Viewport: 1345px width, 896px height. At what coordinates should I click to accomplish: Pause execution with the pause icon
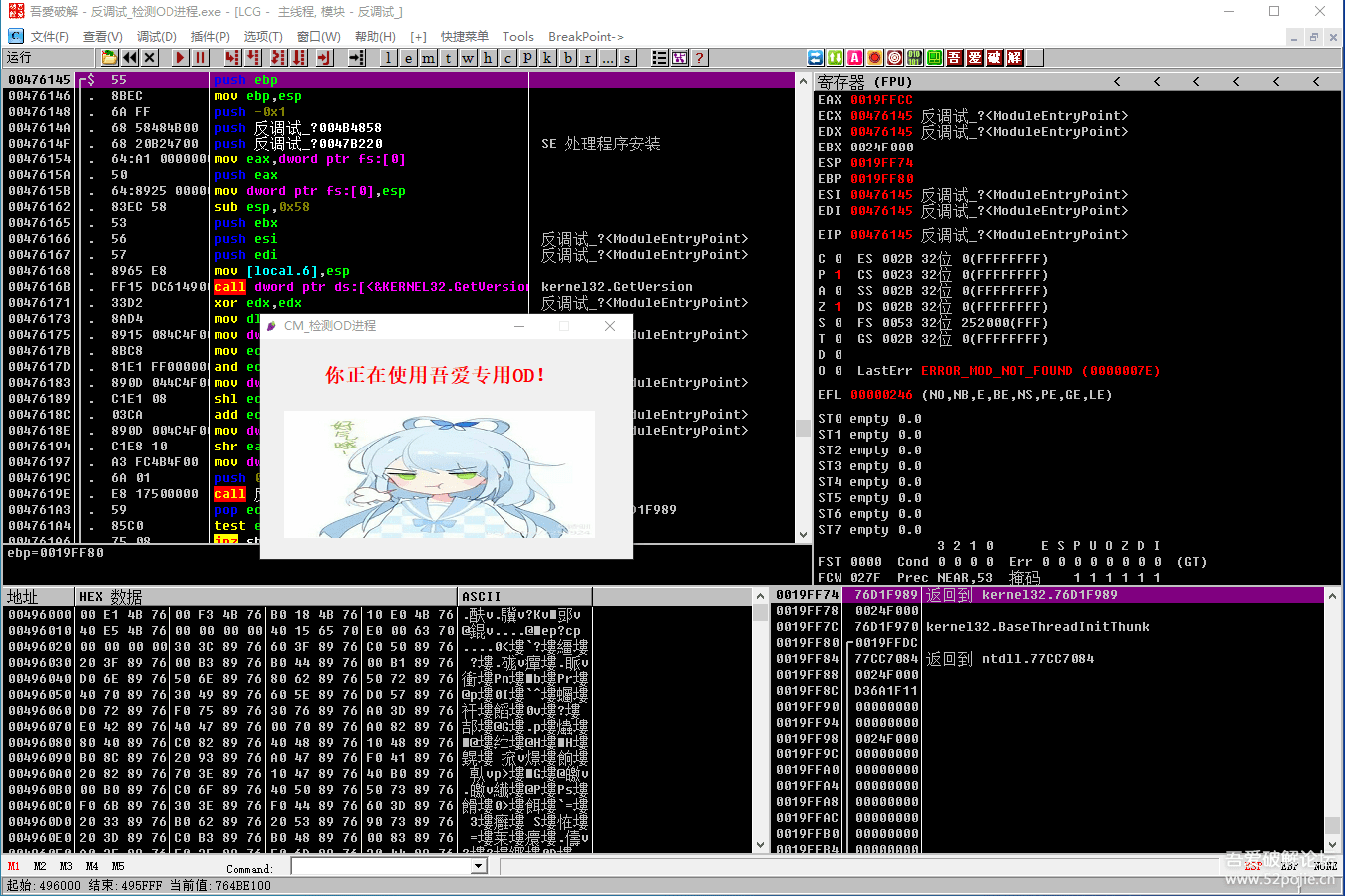coord(201,58)
